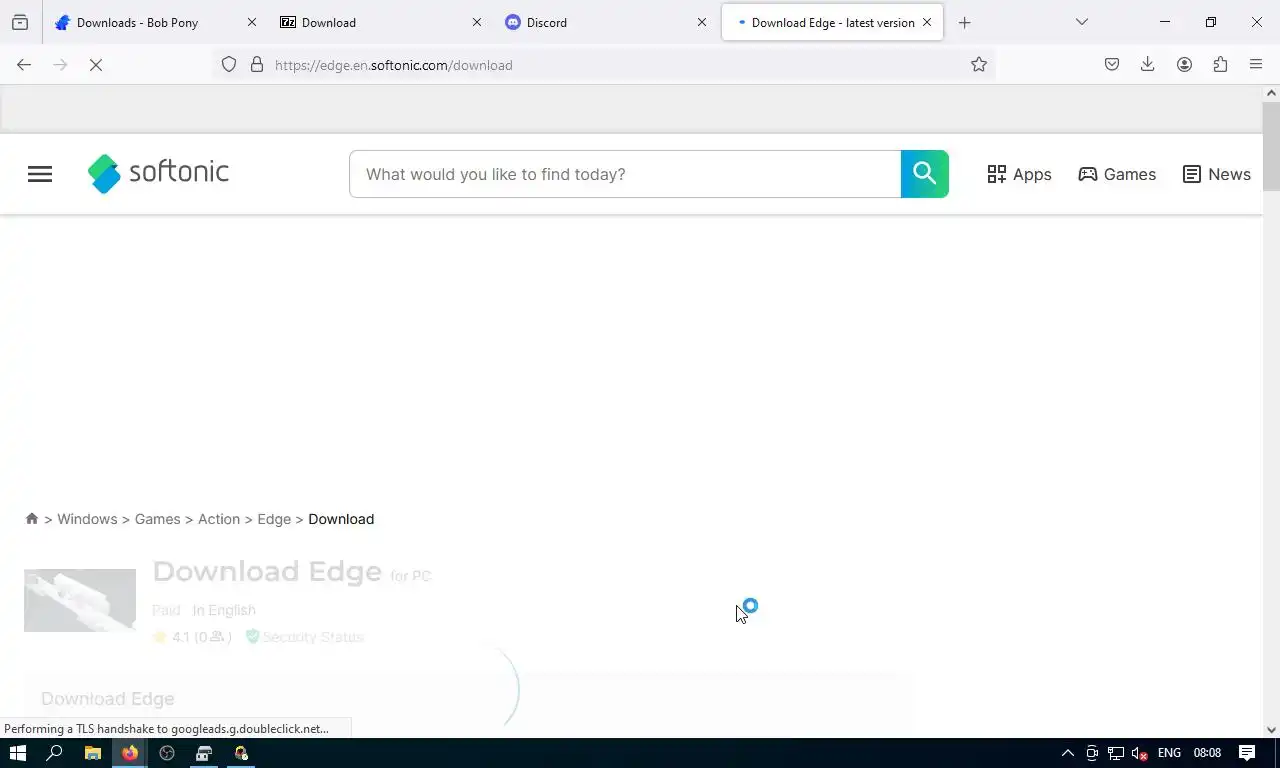This screenshot has height=768, width=1280.
Task: Open a new browser tab
Action: (964, 22)
